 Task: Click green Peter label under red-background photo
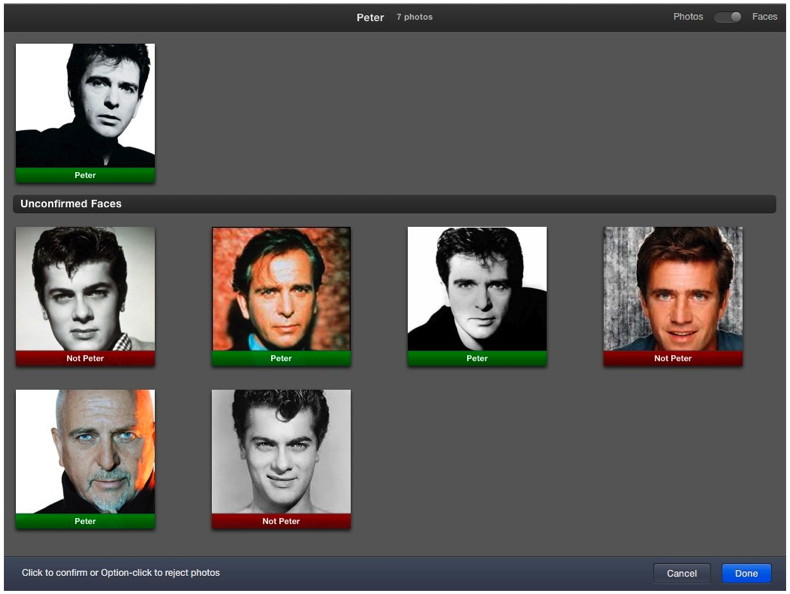(281, 358)
